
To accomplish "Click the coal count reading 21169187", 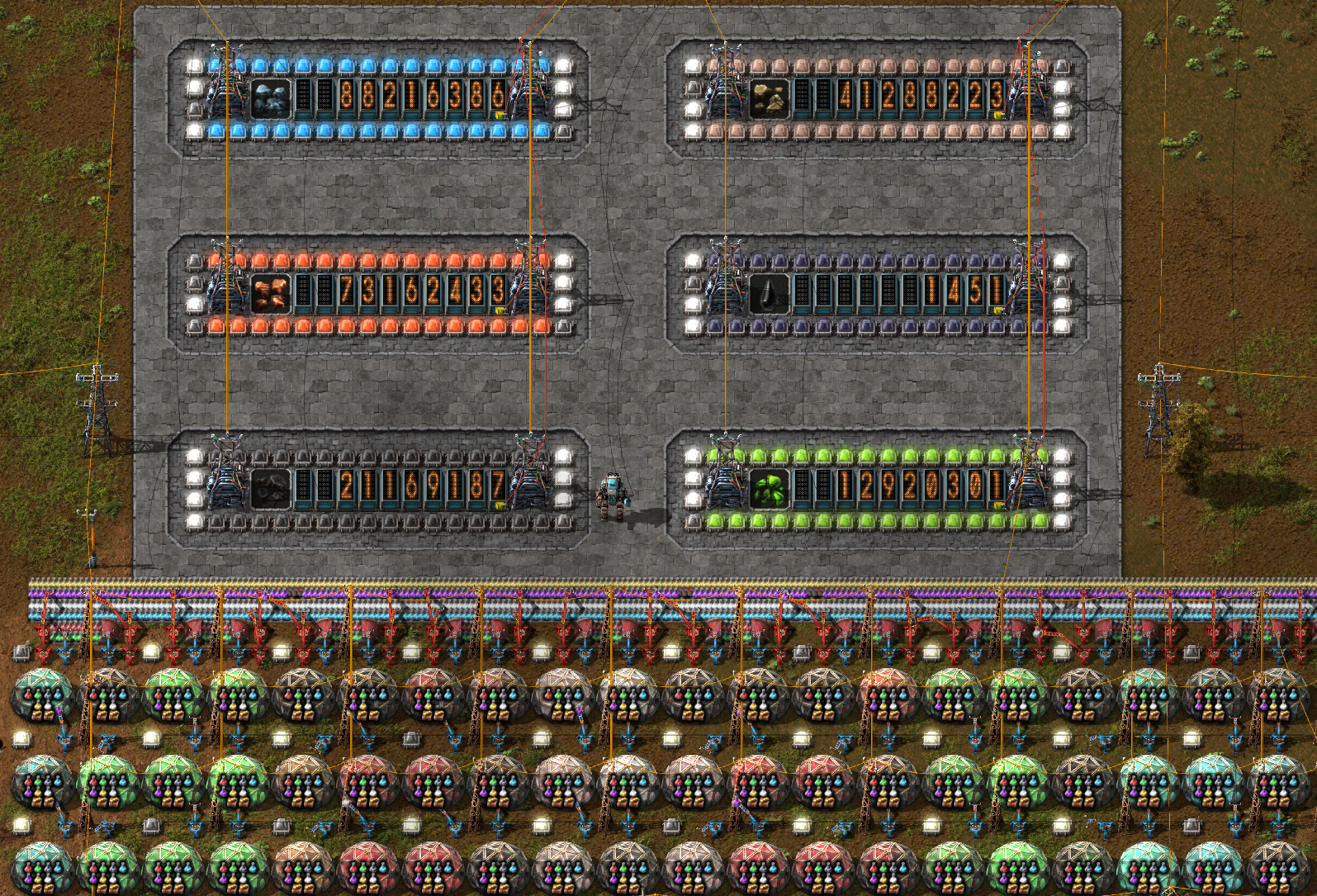I will point(422,487).
